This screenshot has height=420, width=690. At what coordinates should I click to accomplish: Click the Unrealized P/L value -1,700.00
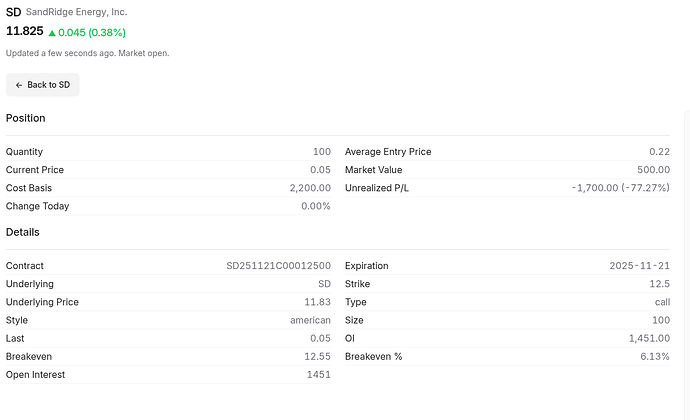click(x=621, y=188)
